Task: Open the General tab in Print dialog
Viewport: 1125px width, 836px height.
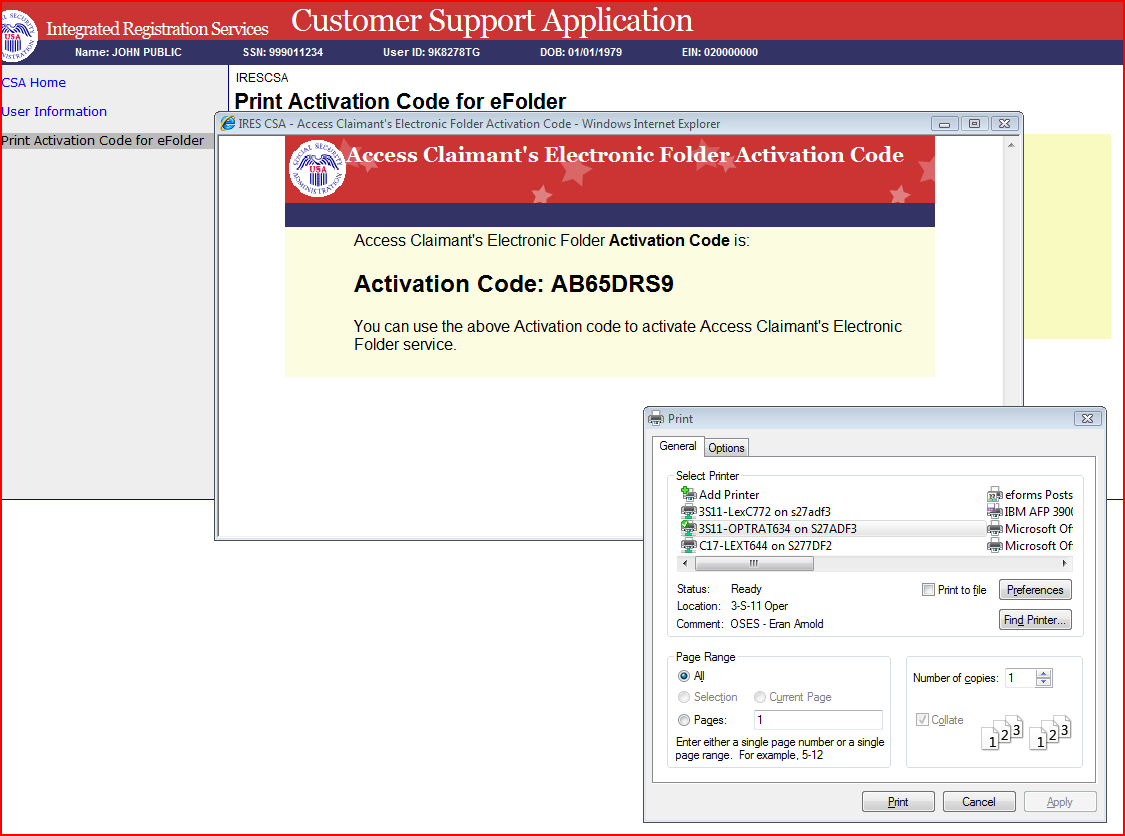Action: (678, 446)
